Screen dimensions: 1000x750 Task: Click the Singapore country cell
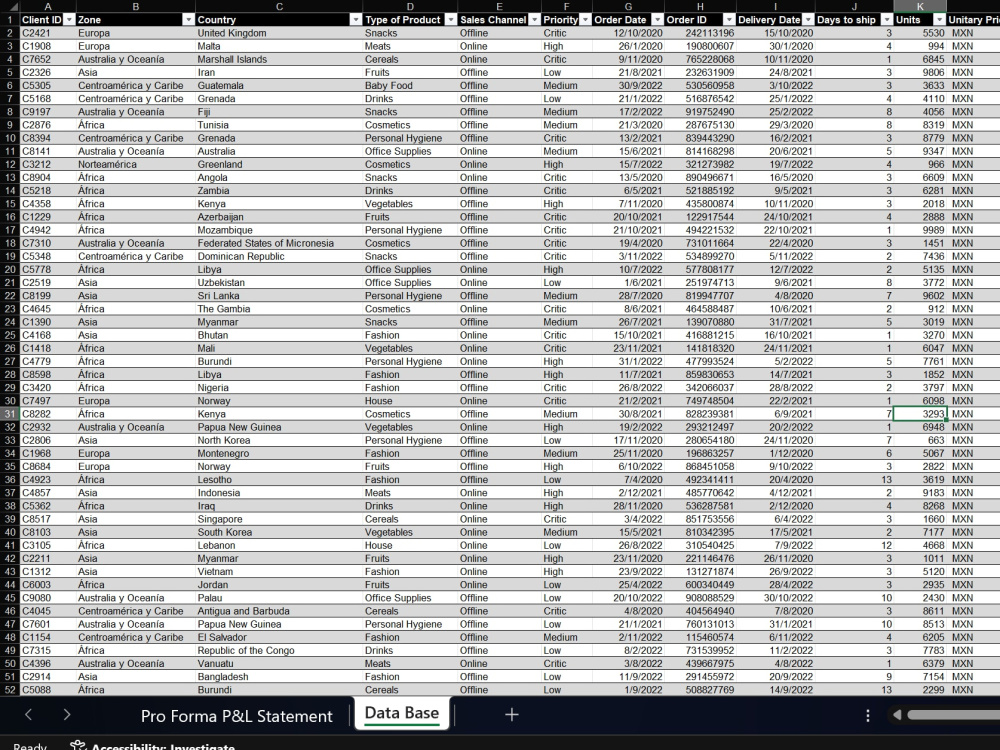pos(279,519)
